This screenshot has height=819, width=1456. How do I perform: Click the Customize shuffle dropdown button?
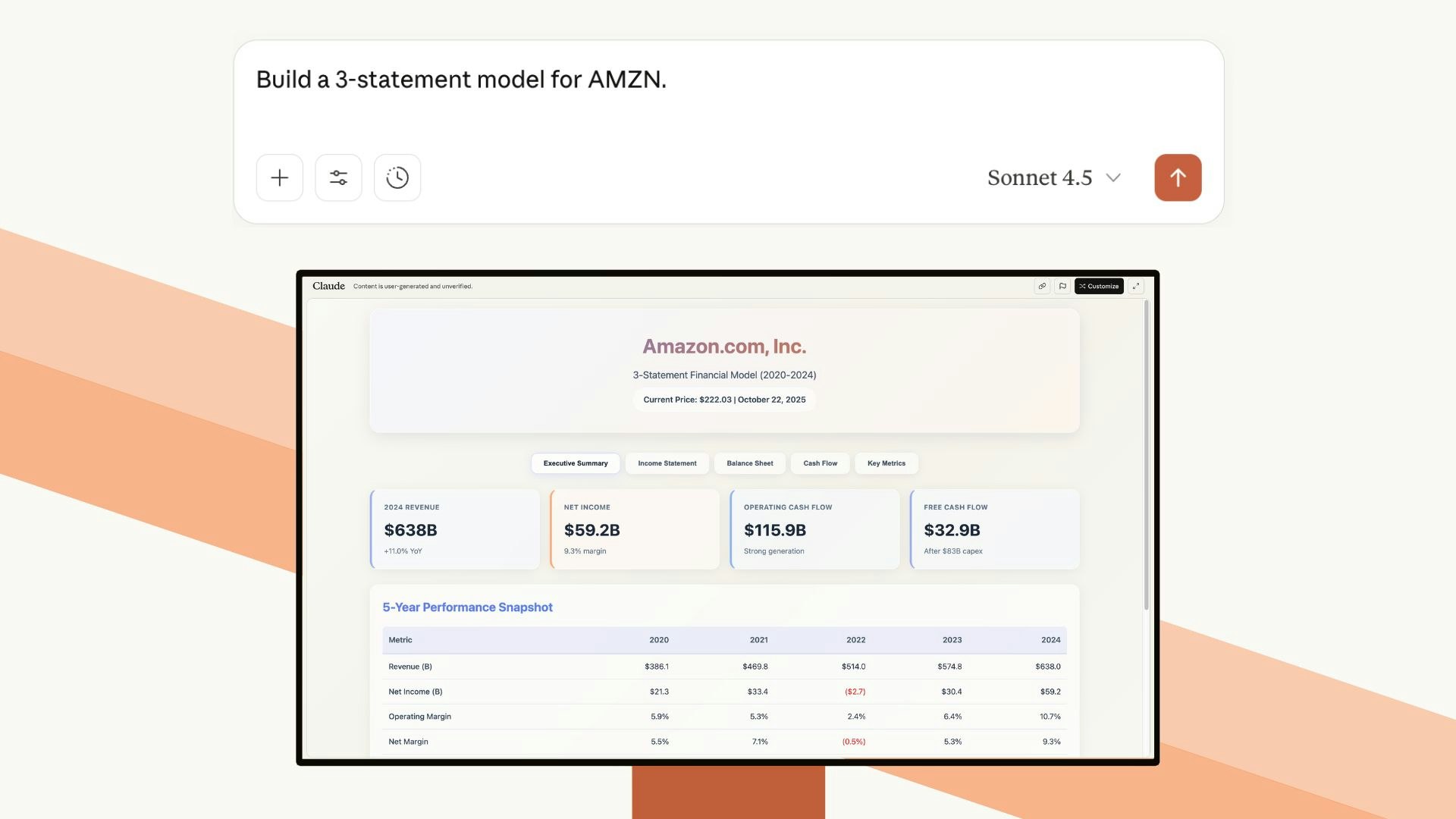pyautogui.click(x=1082, y=286)
